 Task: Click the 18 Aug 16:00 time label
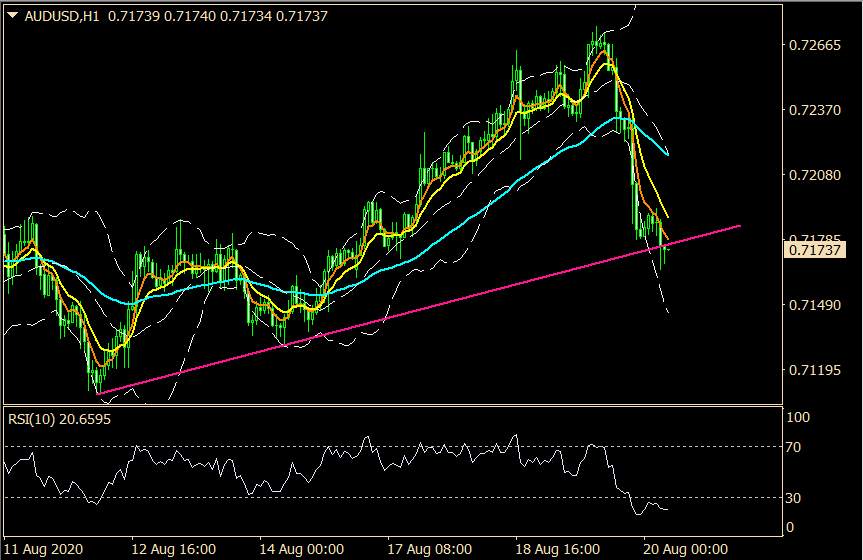558,549
